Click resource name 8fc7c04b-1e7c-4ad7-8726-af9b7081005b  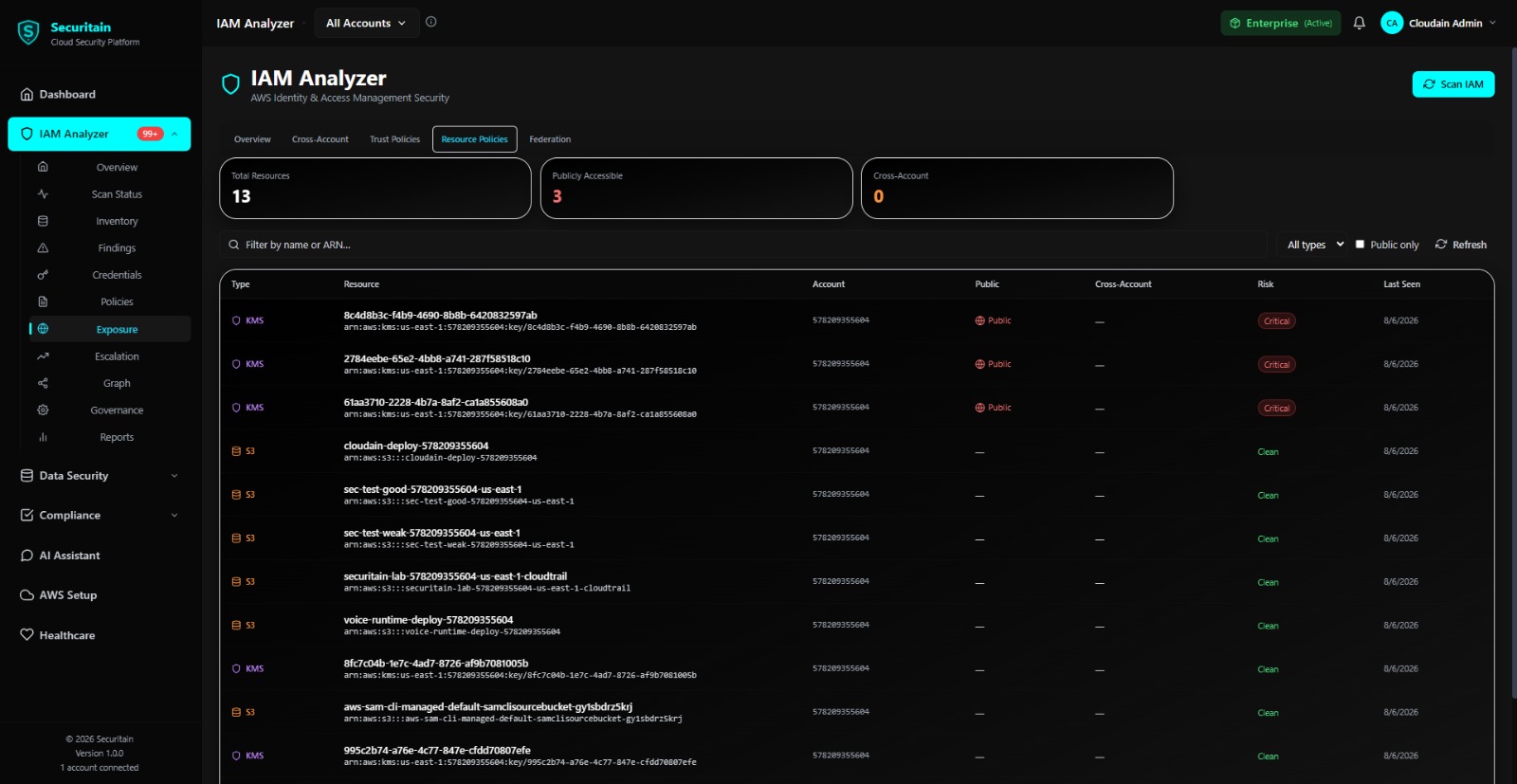tap(436, 664)
